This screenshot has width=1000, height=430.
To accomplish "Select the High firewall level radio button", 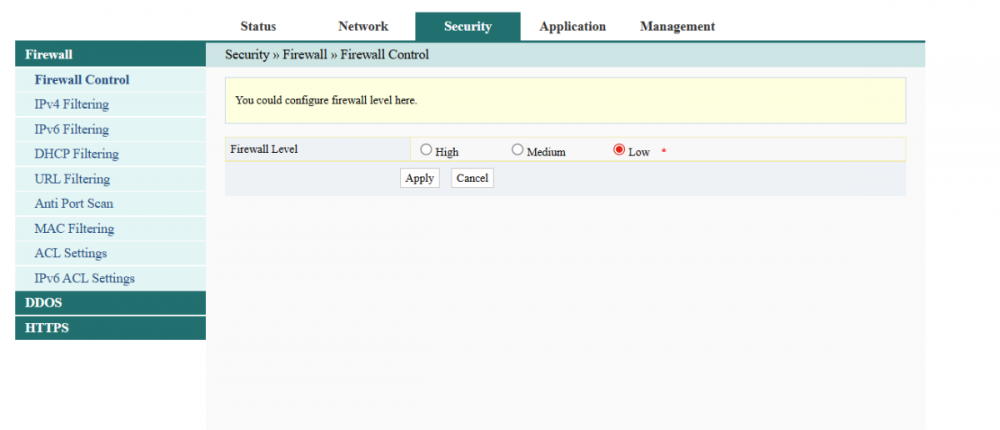I will (426, 150).
